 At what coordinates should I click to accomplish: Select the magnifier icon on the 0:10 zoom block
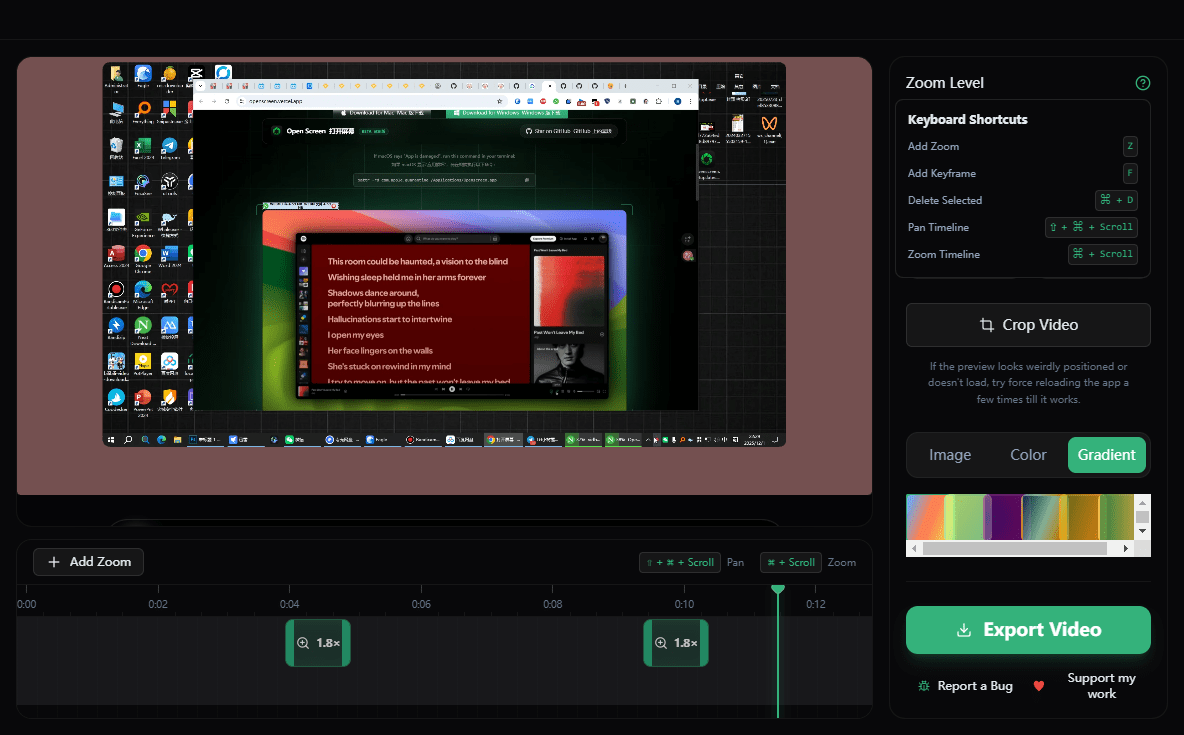[661, 643]
